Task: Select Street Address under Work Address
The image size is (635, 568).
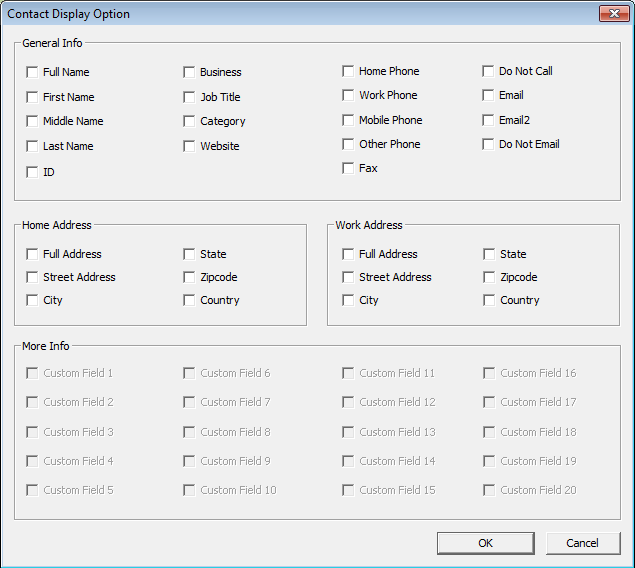Action: (x=349, y=277)
